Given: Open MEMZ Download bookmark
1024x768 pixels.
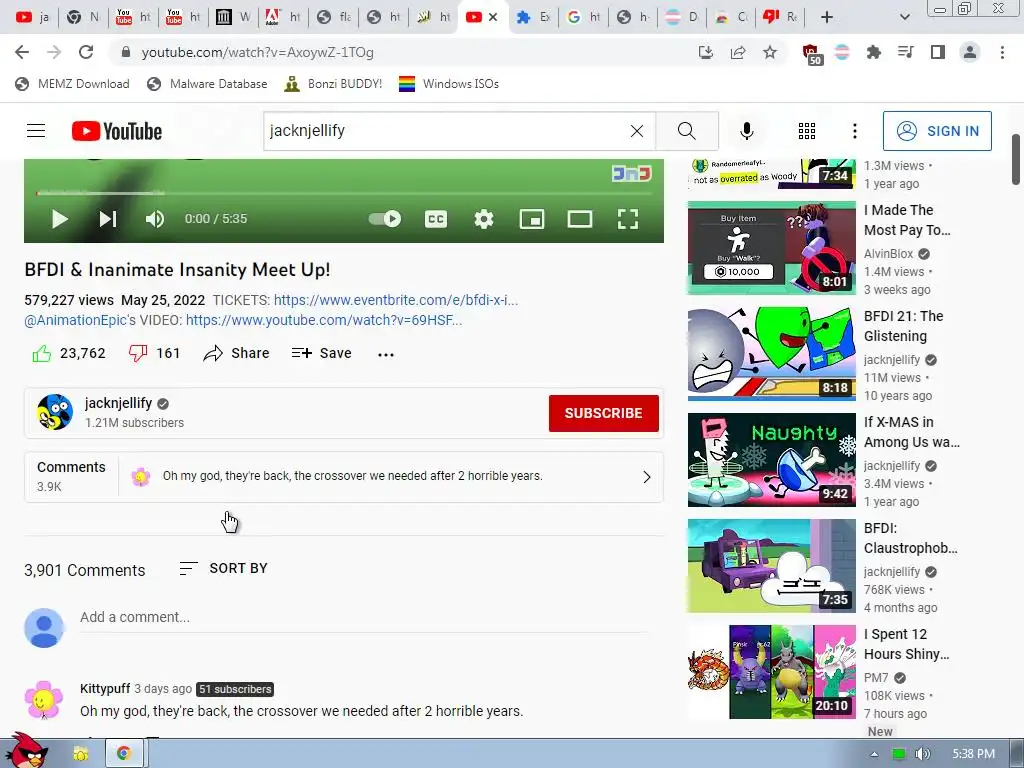Looking at the screenshot, I should coord(72,84).
